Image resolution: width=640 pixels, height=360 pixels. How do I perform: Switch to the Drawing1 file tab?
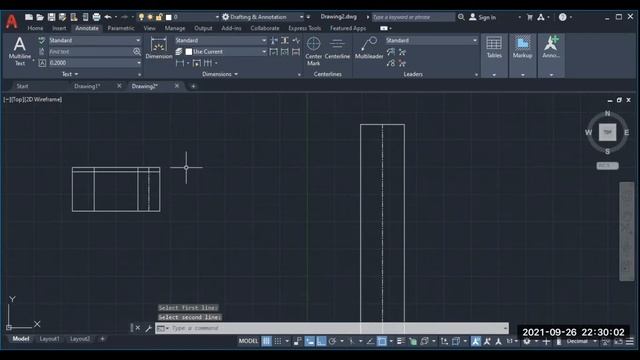[87, 86]
